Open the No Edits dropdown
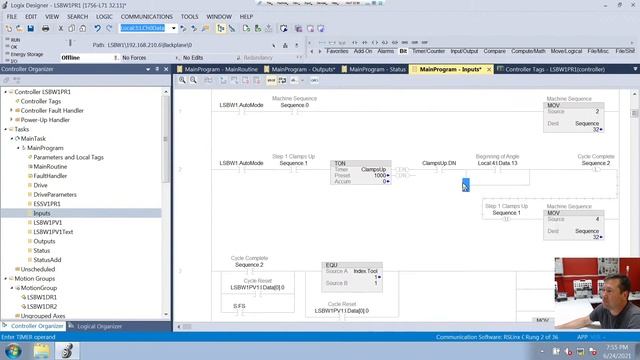This screenshot has width=640, height=360. point(238,58)
